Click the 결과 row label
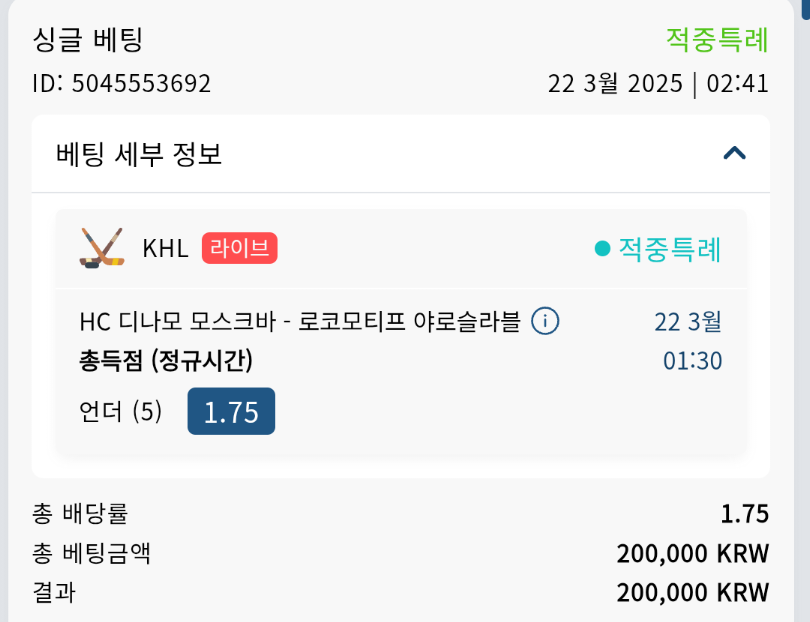This screenshot has width=810, height=622. pos(54,592)
